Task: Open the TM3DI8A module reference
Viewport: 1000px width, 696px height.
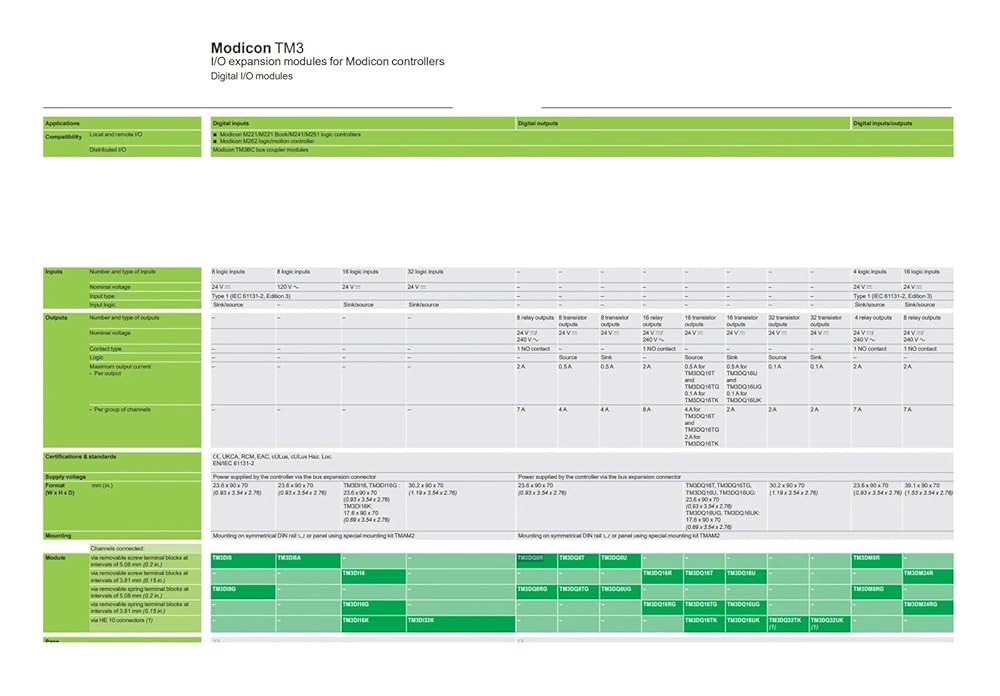Action: click(x=289, y=558)
